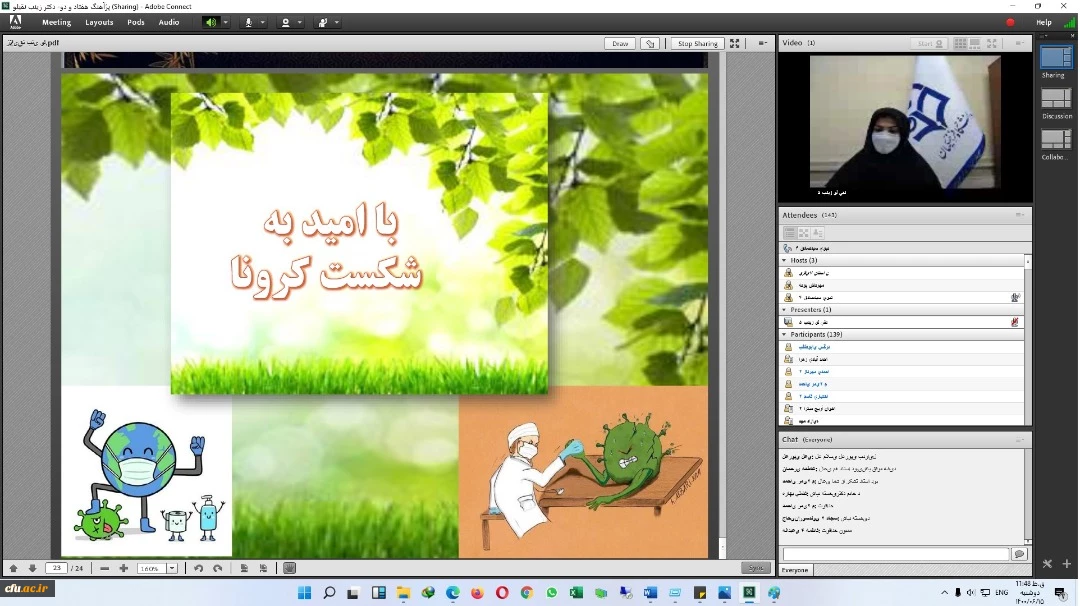This screenshot has height=606, width=1080.
Task: Open the Meeting menu
Action: point(56,22)
